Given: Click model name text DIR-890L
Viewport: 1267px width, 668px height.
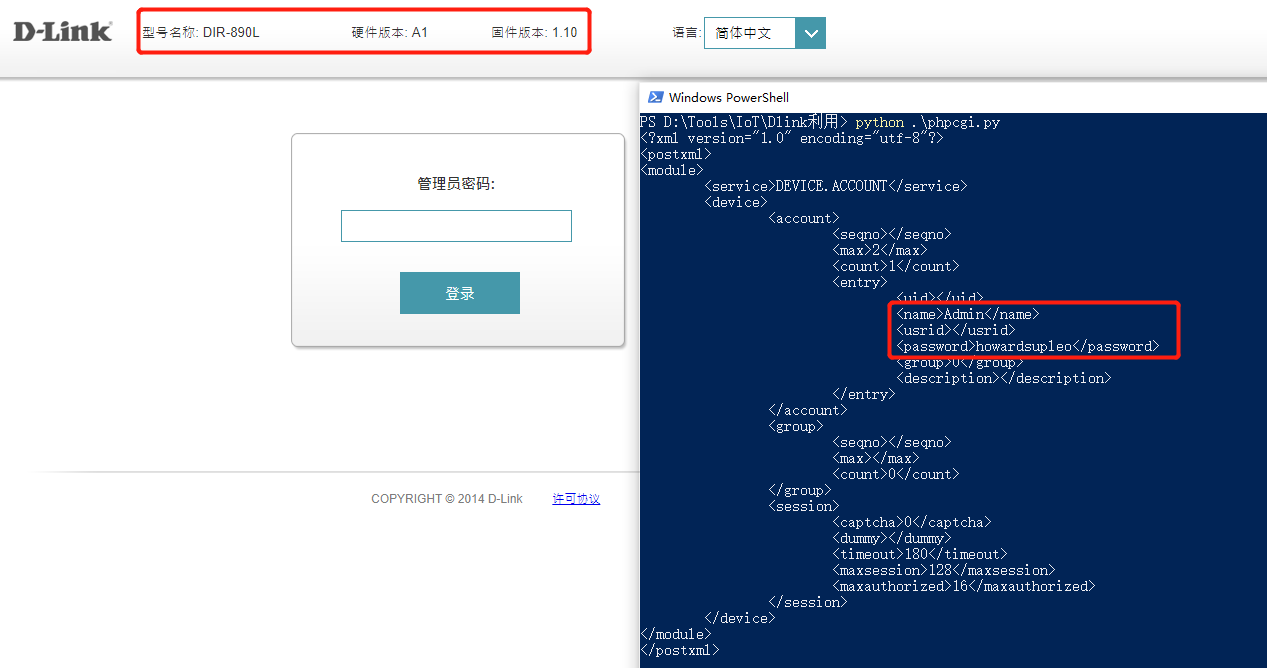Looking at the screenshot, I should point(231,32).
